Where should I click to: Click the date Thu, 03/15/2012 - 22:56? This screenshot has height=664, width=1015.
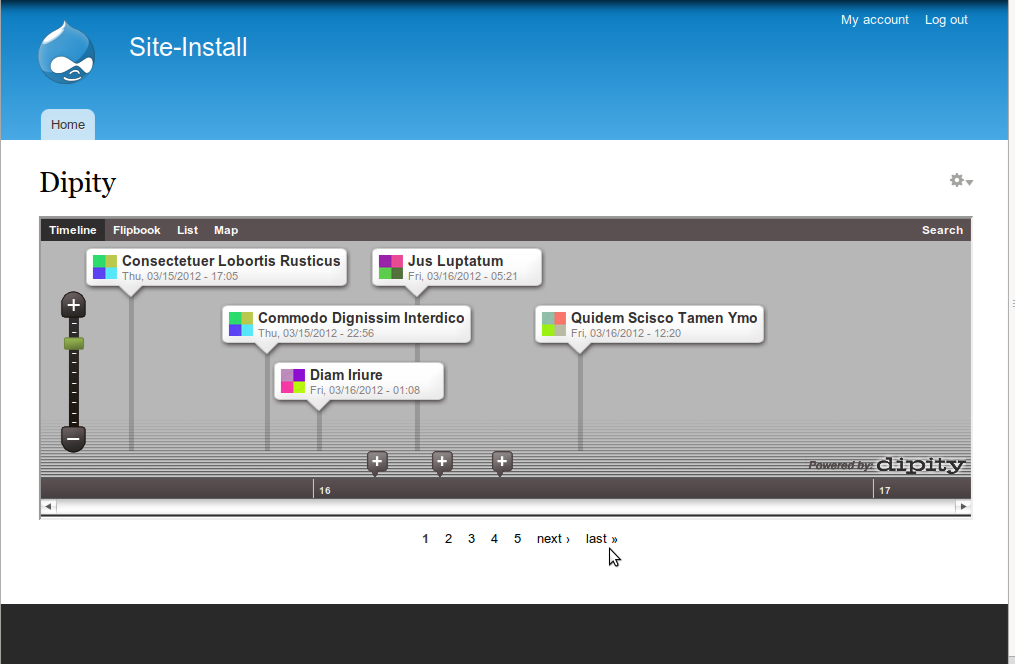(x=316, y=333)
